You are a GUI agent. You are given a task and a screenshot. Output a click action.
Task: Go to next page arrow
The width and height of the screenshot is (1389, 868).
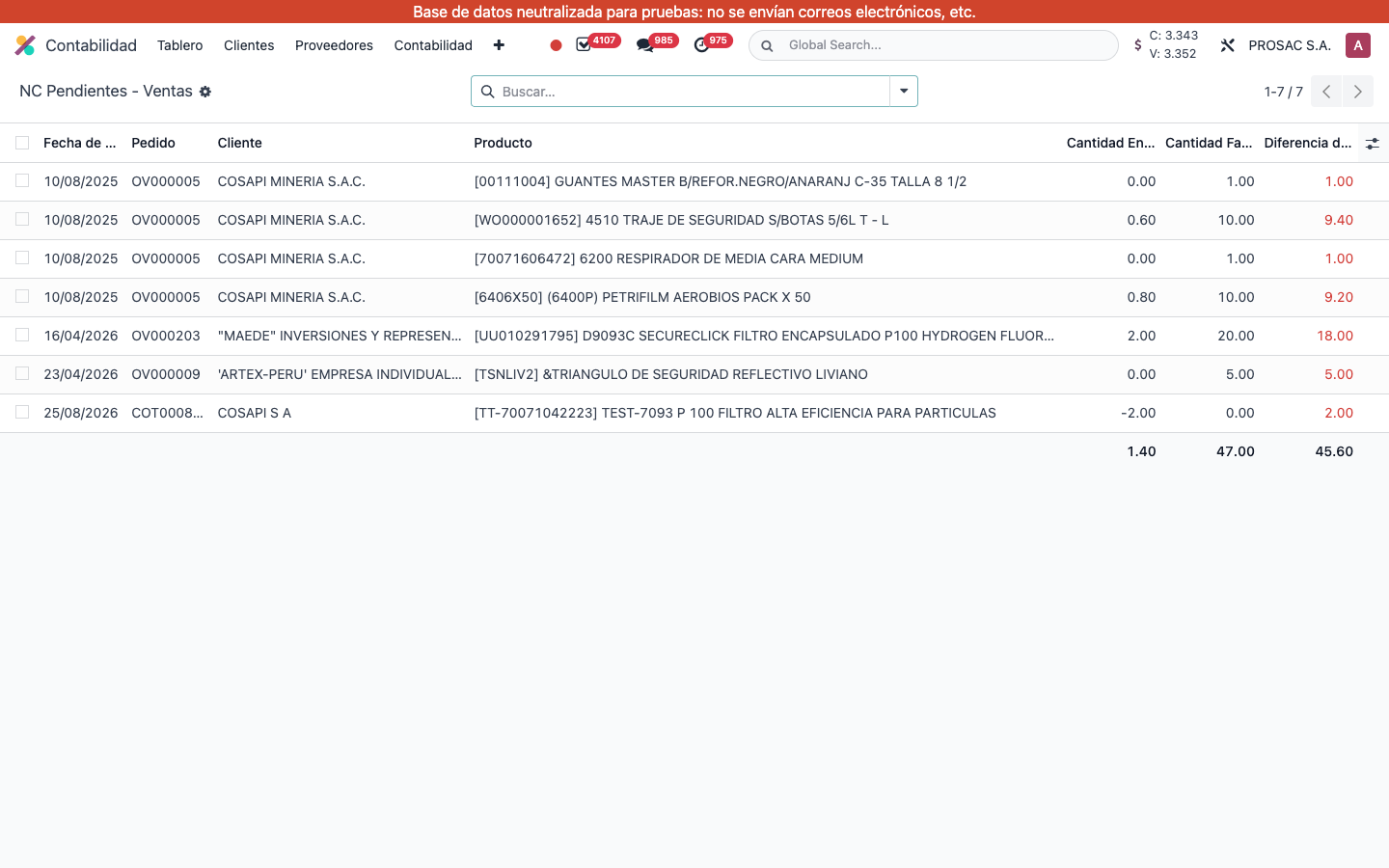(x=1357, y=92)
